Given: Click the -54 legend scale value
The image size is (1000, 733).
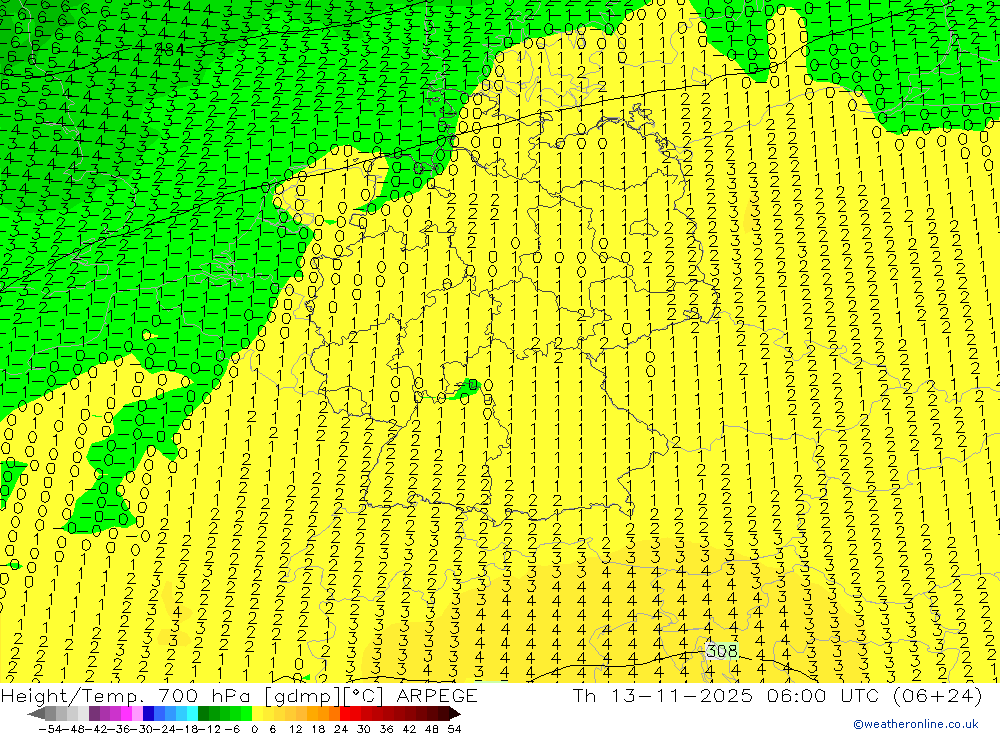Looking at the screenshot, I should coord(50,729).
